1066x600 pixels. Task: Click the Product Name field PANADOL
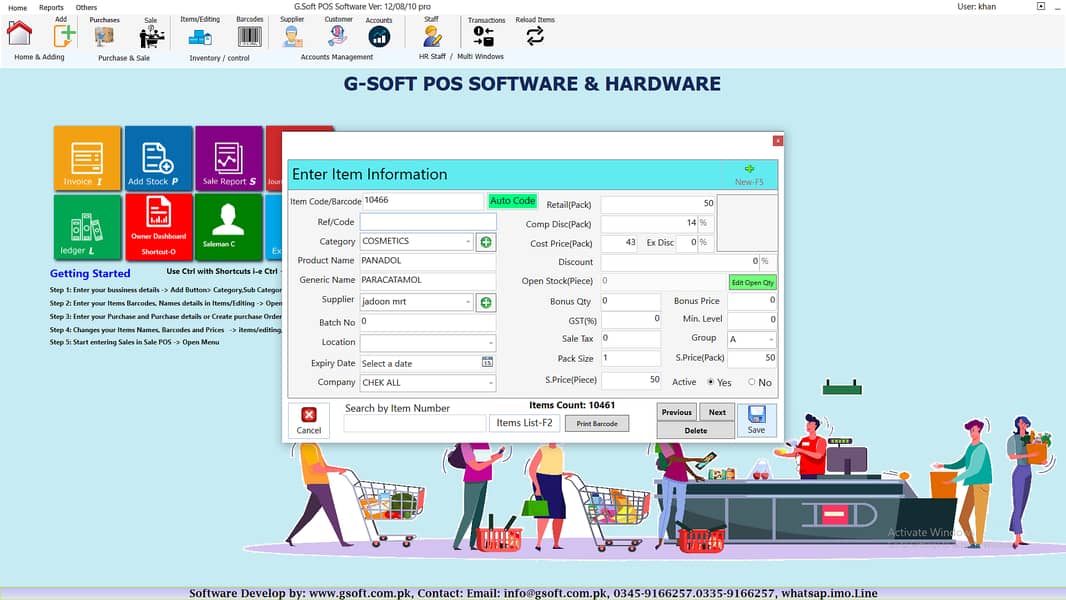[428, 261]
